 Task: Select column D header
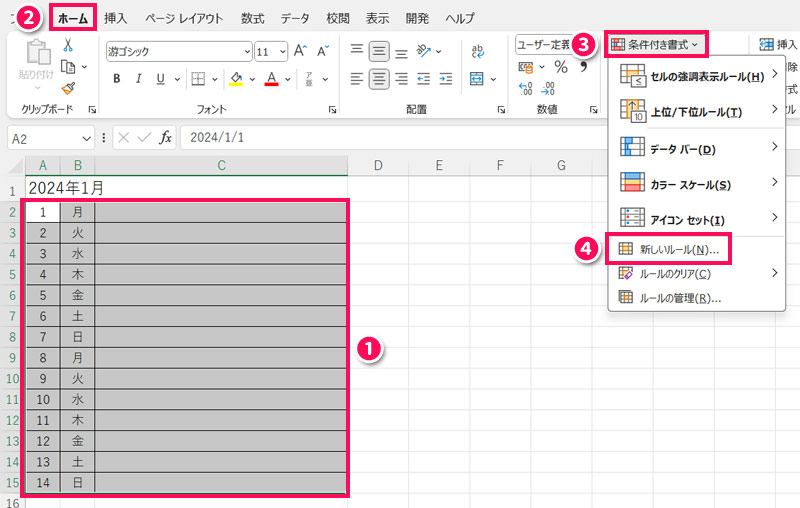click(x=378, y=165)
